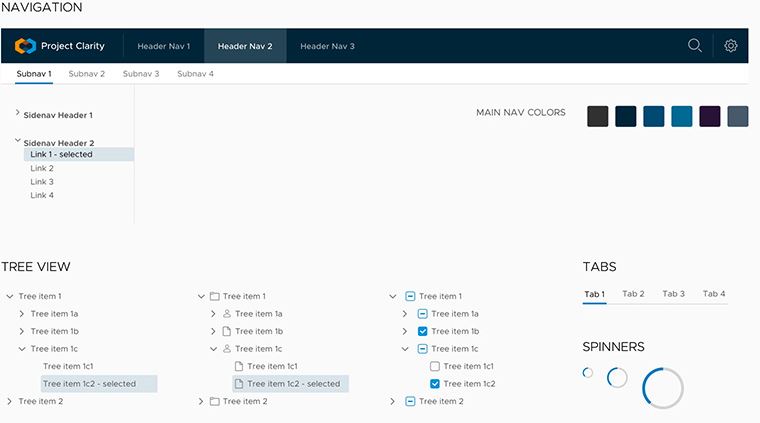This screenshot has width=760, height=423.
Task: Collapse Sidenav Header 2
Action: coord(17,140)
